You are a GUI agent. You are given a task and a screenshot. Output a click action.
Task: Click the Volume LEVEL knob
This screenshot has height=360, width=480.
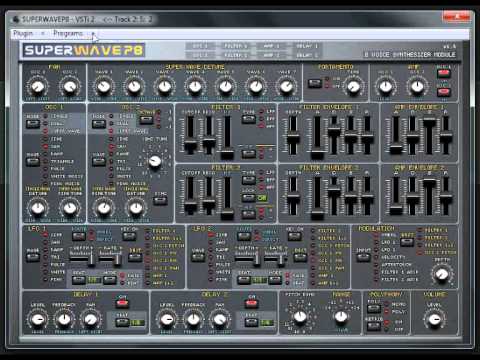(435, 319)
